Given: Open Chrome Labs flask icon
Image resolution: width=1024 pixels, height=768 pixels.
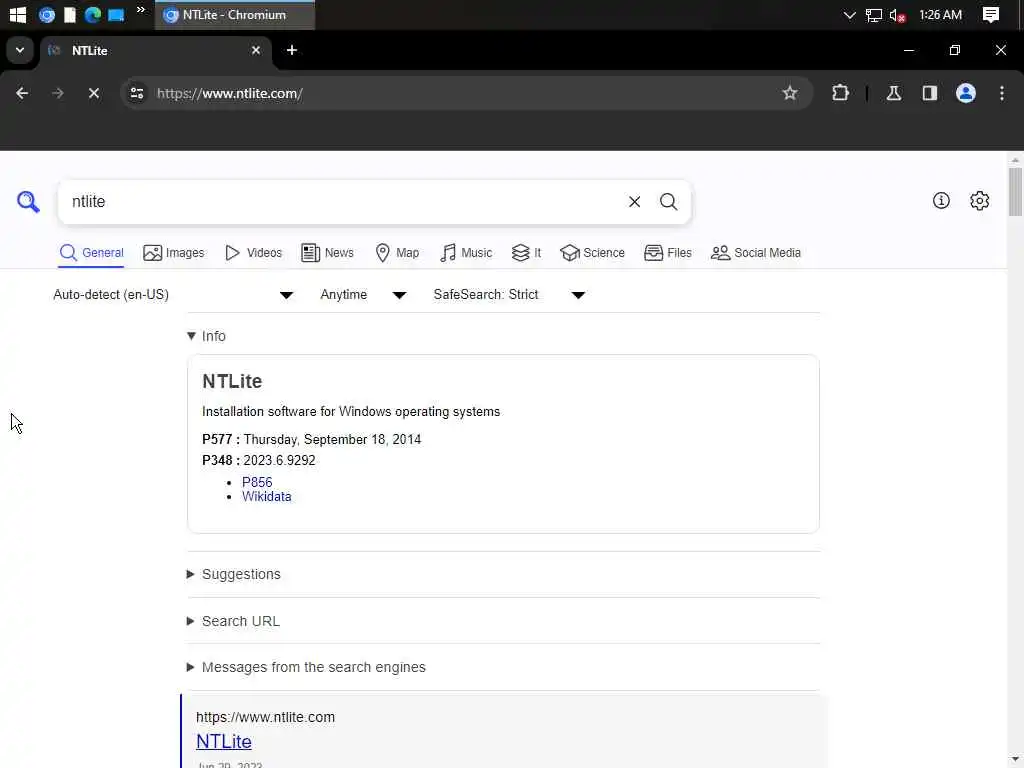Looking at the screenshot, I should click(893, 93).
